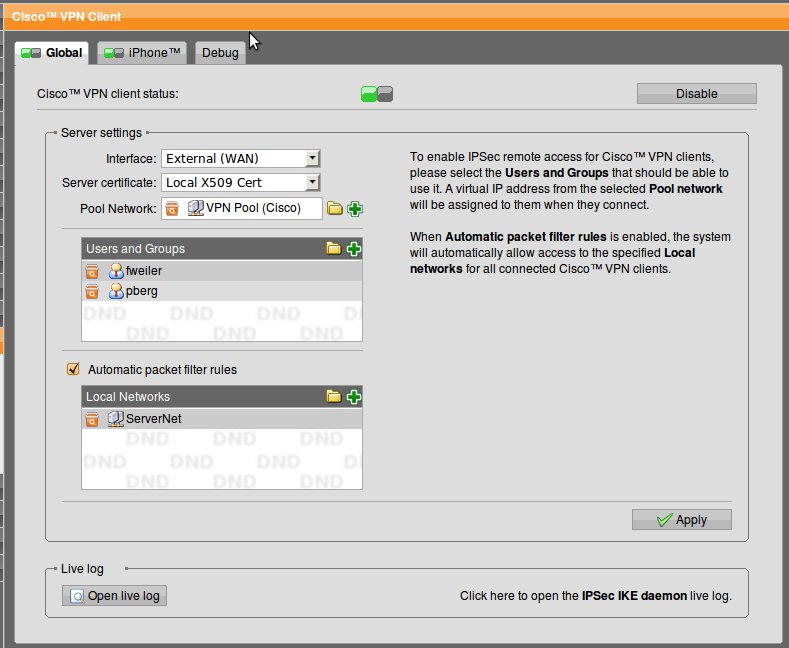This screenshot has width=789, height=648.
Task: Switch to the Global tab
Action: [x=52, y=53]
